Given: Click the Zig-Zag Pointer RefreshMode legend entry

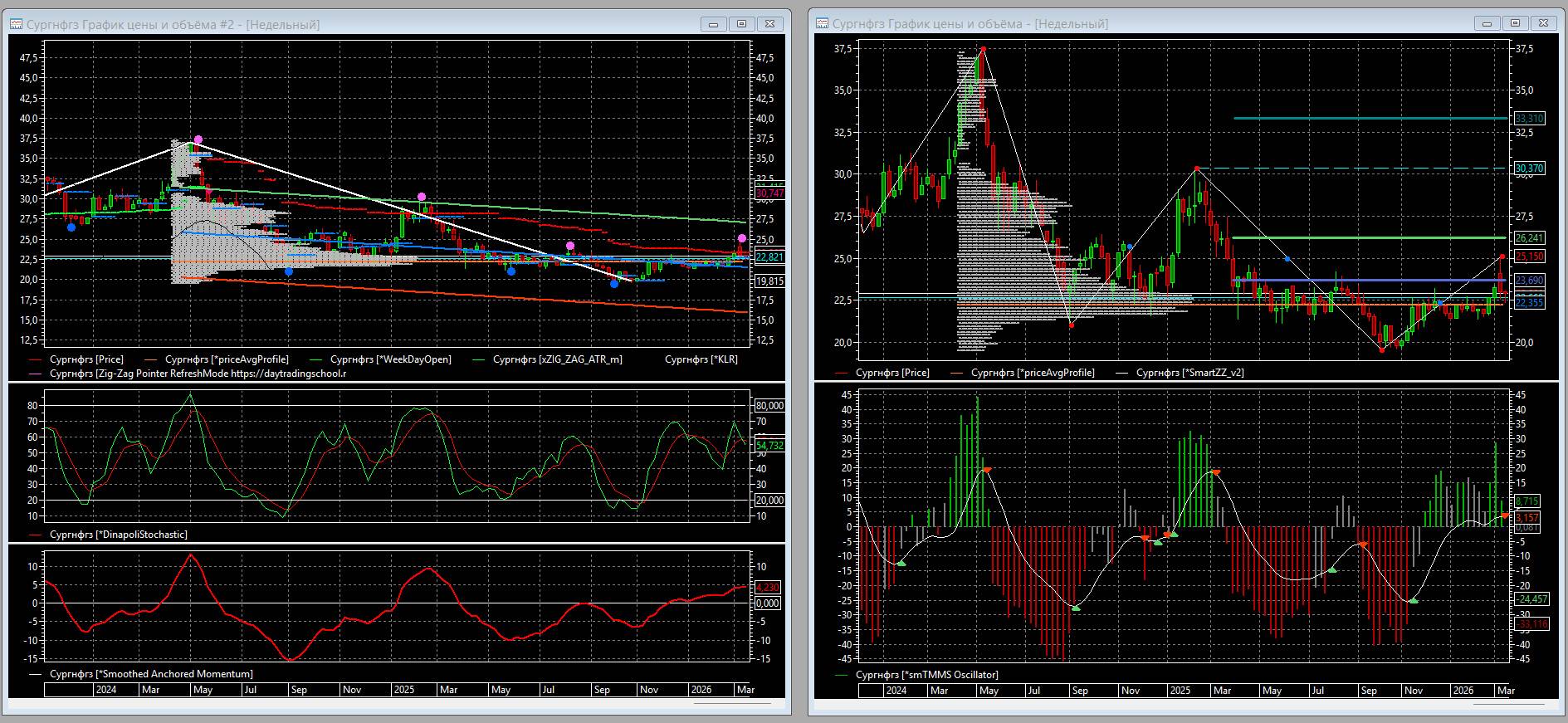Looking at the screenshot, I should pyautogui.click(x=198, y=374).
